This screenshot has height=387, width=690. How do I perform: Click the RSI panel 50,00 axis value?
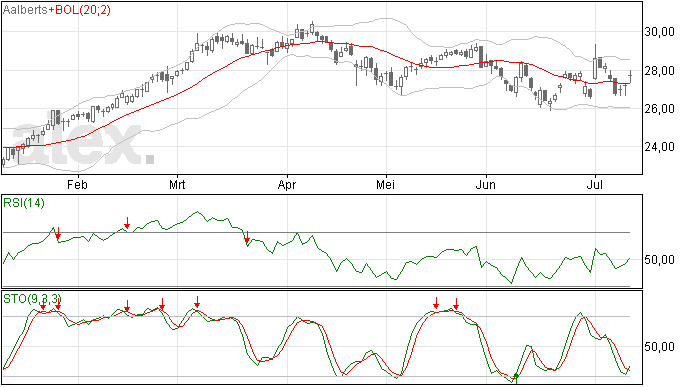(659, 260)
